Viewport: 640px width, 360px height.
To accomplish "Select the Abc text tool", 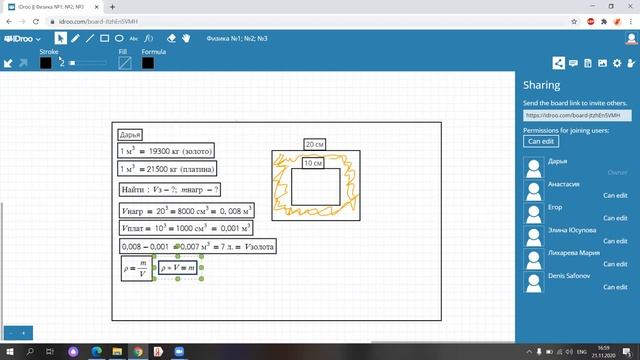I will (133, 39).
